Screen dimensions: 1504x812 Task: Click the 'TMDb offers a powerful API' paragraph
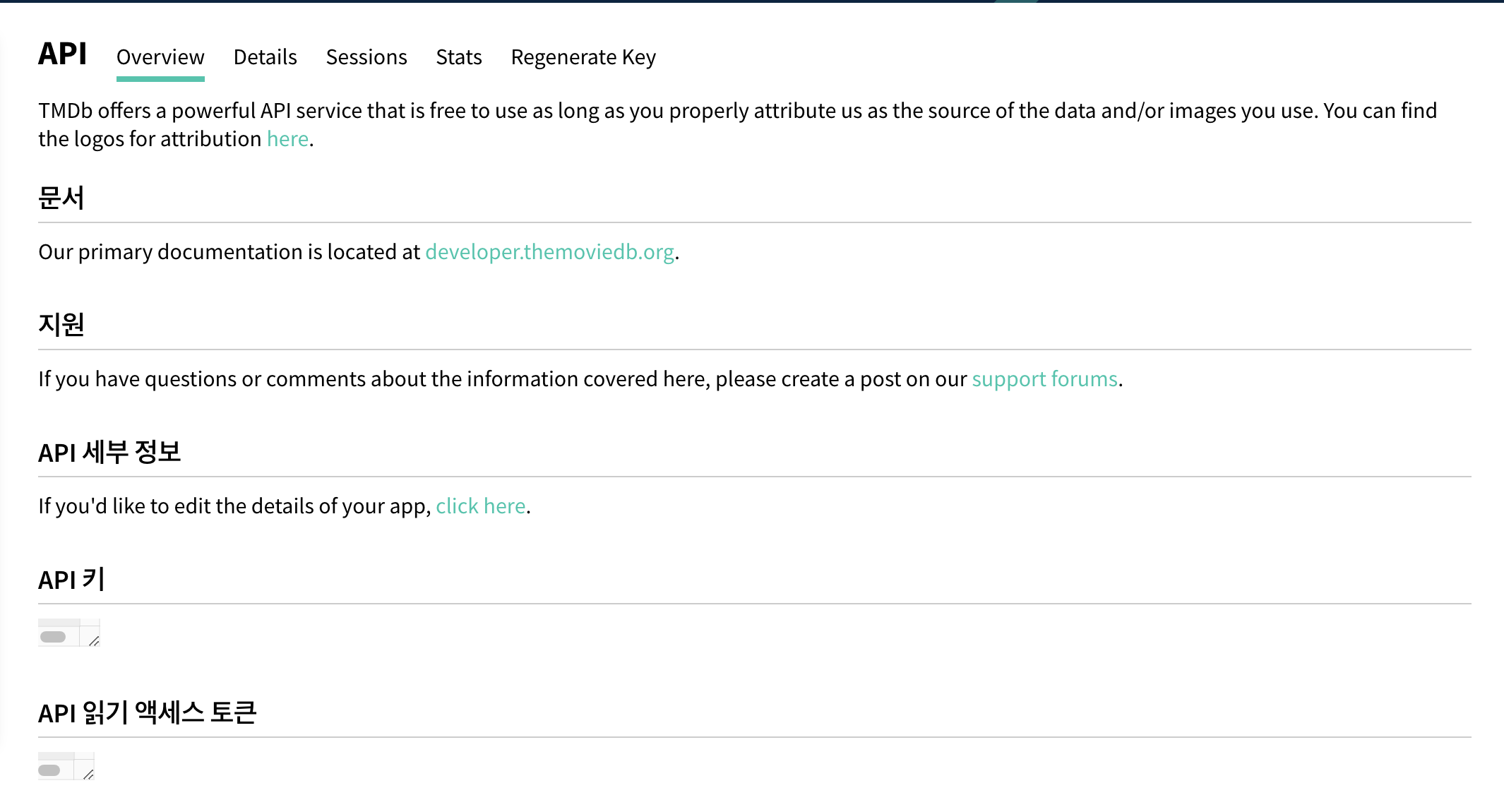pyautogui.click(x=738, y=125)
